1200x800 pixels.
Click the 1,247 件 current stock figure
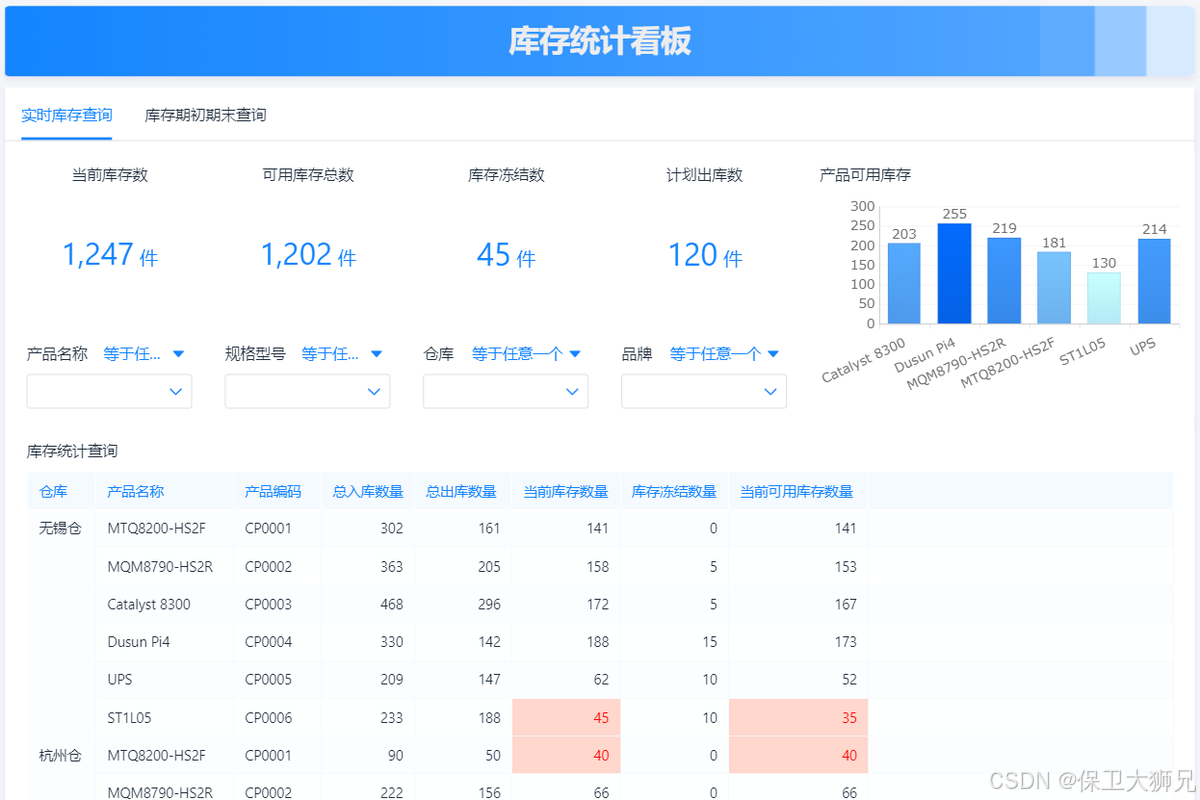point(110,255)
